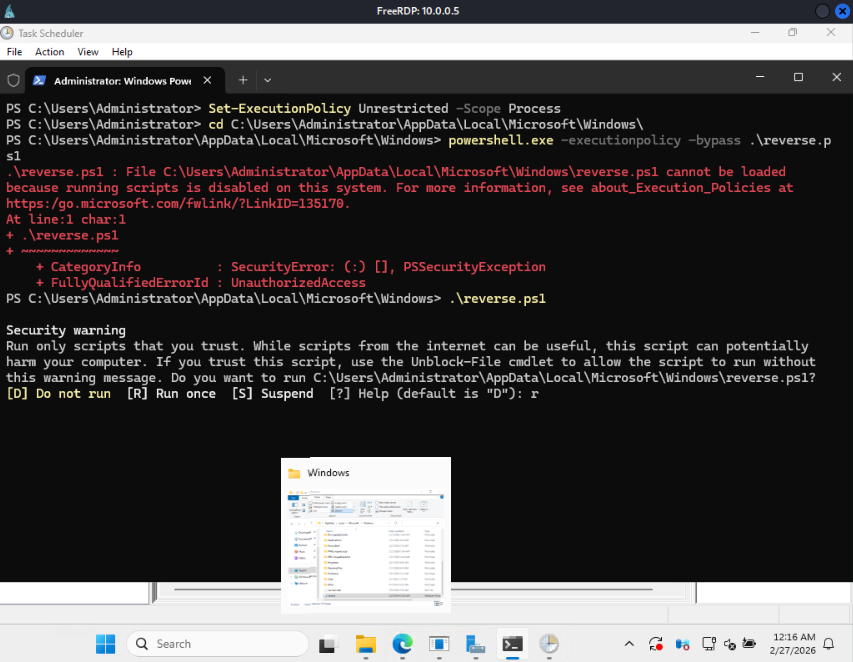Launch Microsoft Edge from the taskbar
The width and height of the screenshot is (853, 662).
tap(402, 644)
